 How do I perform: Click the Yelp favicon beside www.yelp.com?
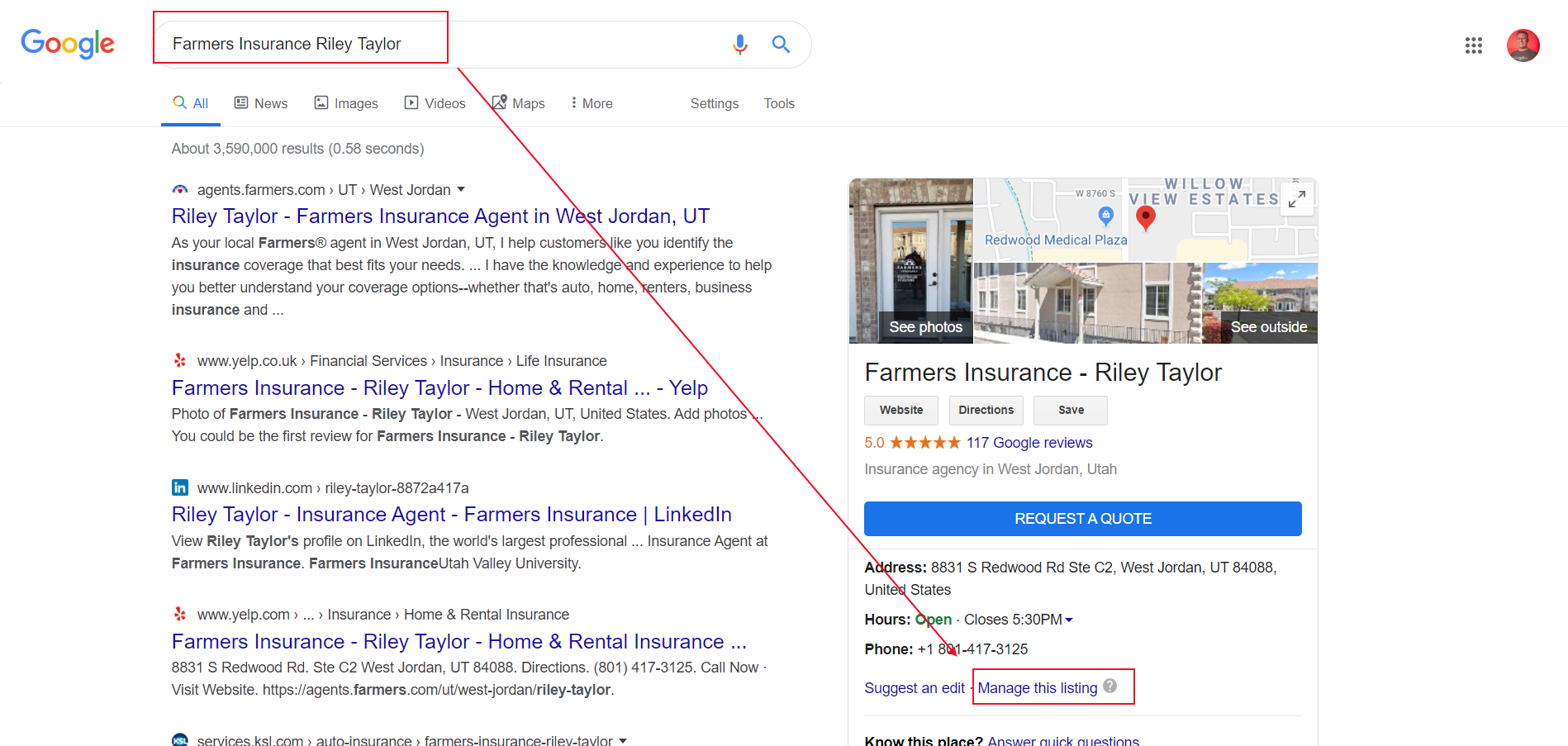pyautogui.click(x=180, y=614)
